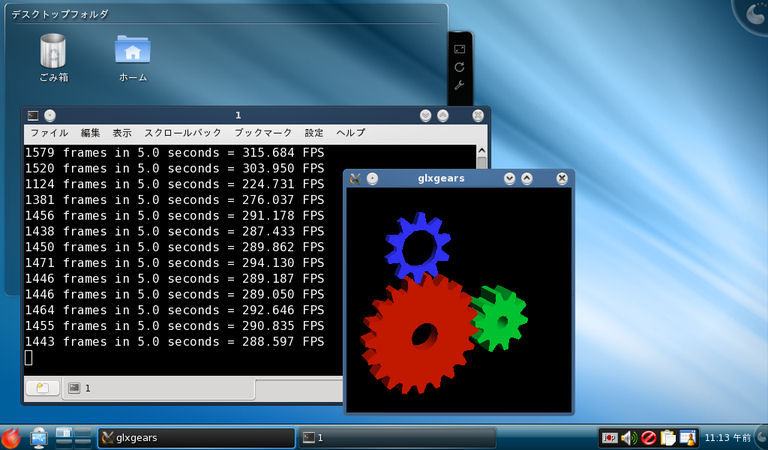Click the line reading 224.731 FPS
768x450 pixels.
pos(174,184)
